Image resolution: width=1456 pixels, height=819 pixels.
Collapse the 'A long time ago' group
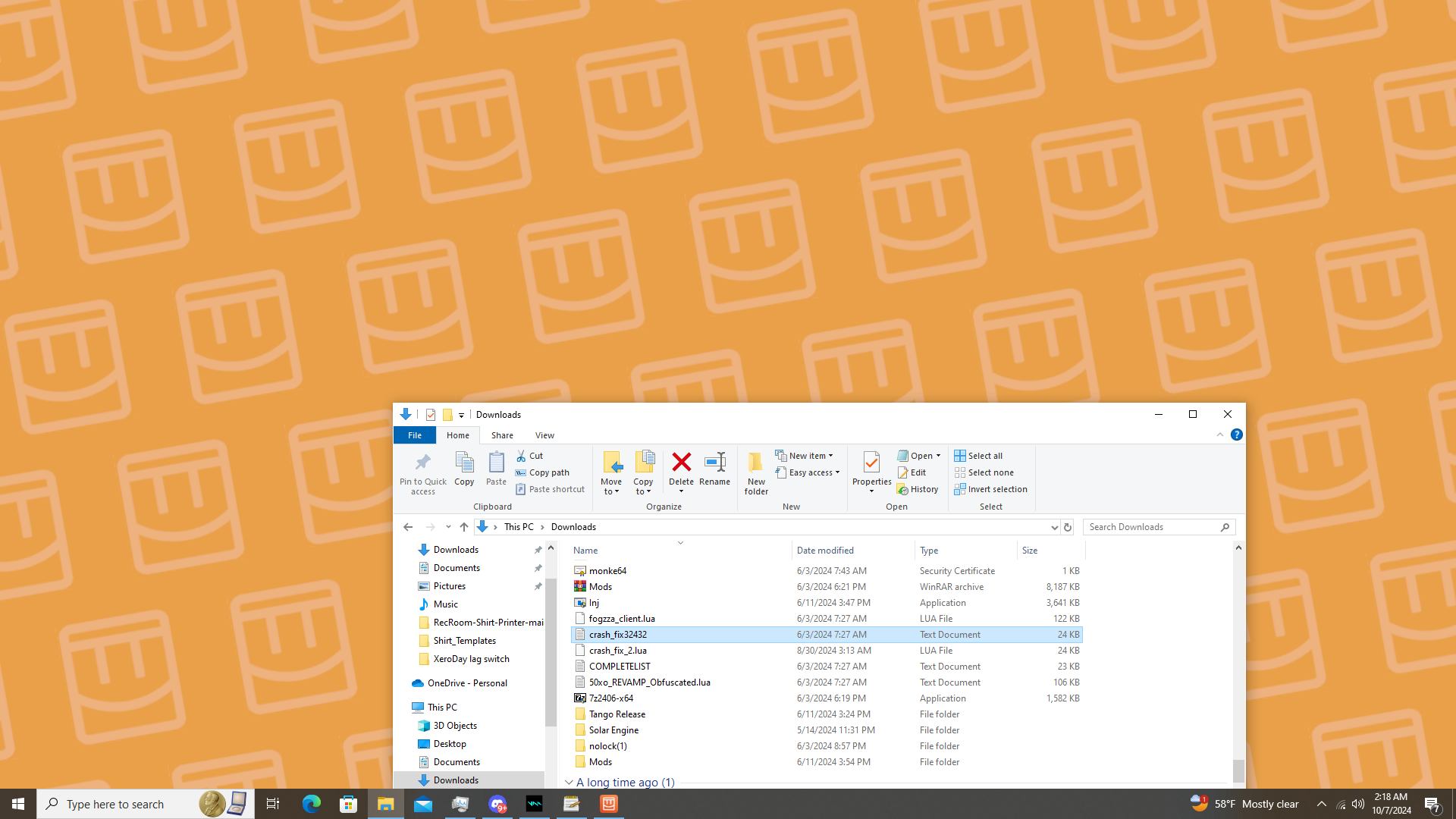click(569, 782)
